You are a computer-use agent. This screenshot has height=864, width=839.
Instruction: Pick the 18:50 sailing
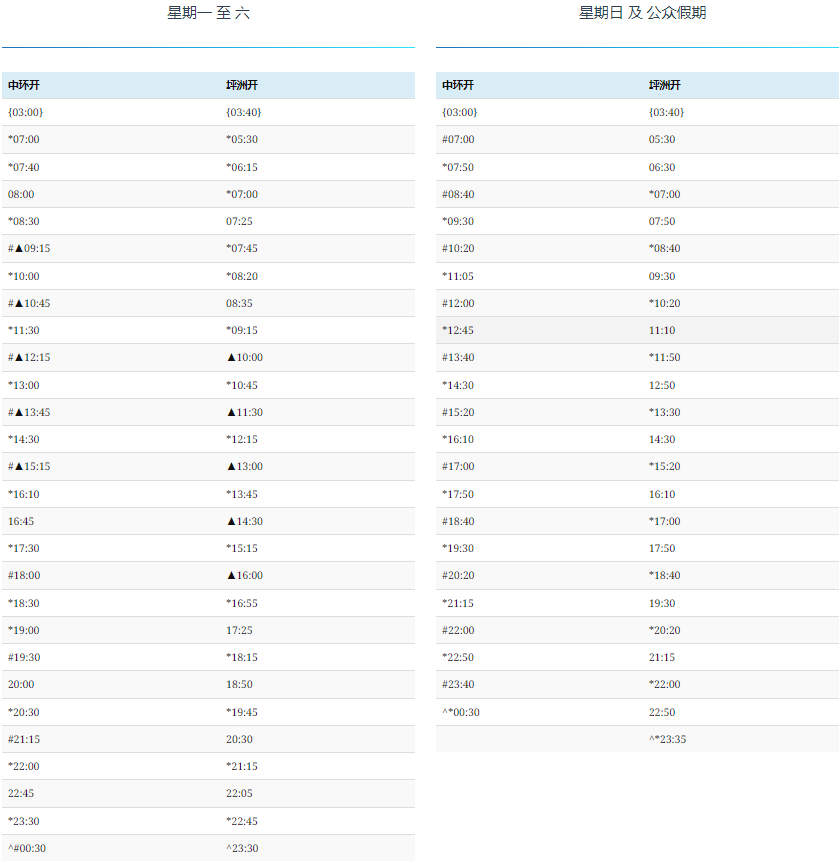(x=239, y=684)
